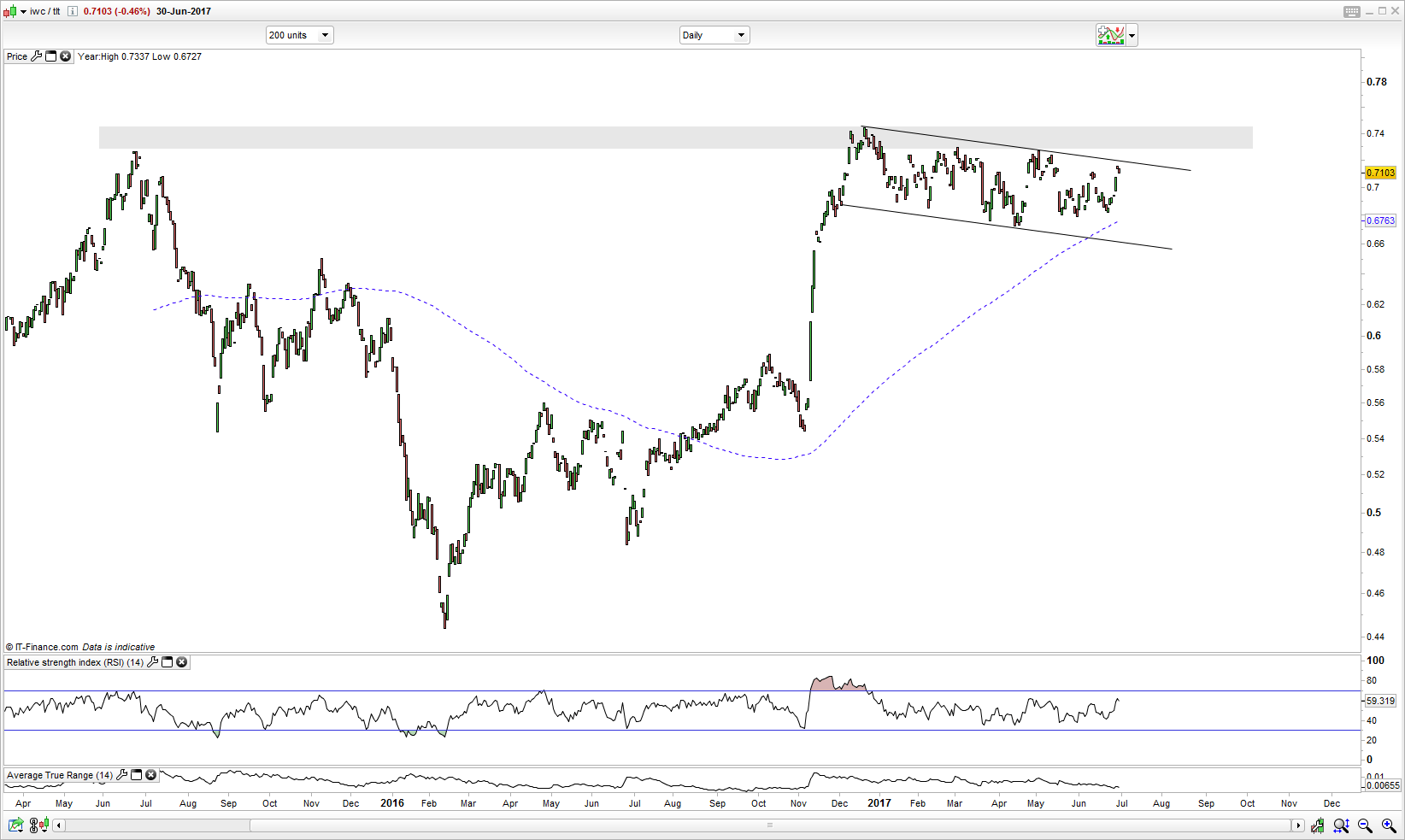Close the Relative strength index panel

[x=182, y=662]
